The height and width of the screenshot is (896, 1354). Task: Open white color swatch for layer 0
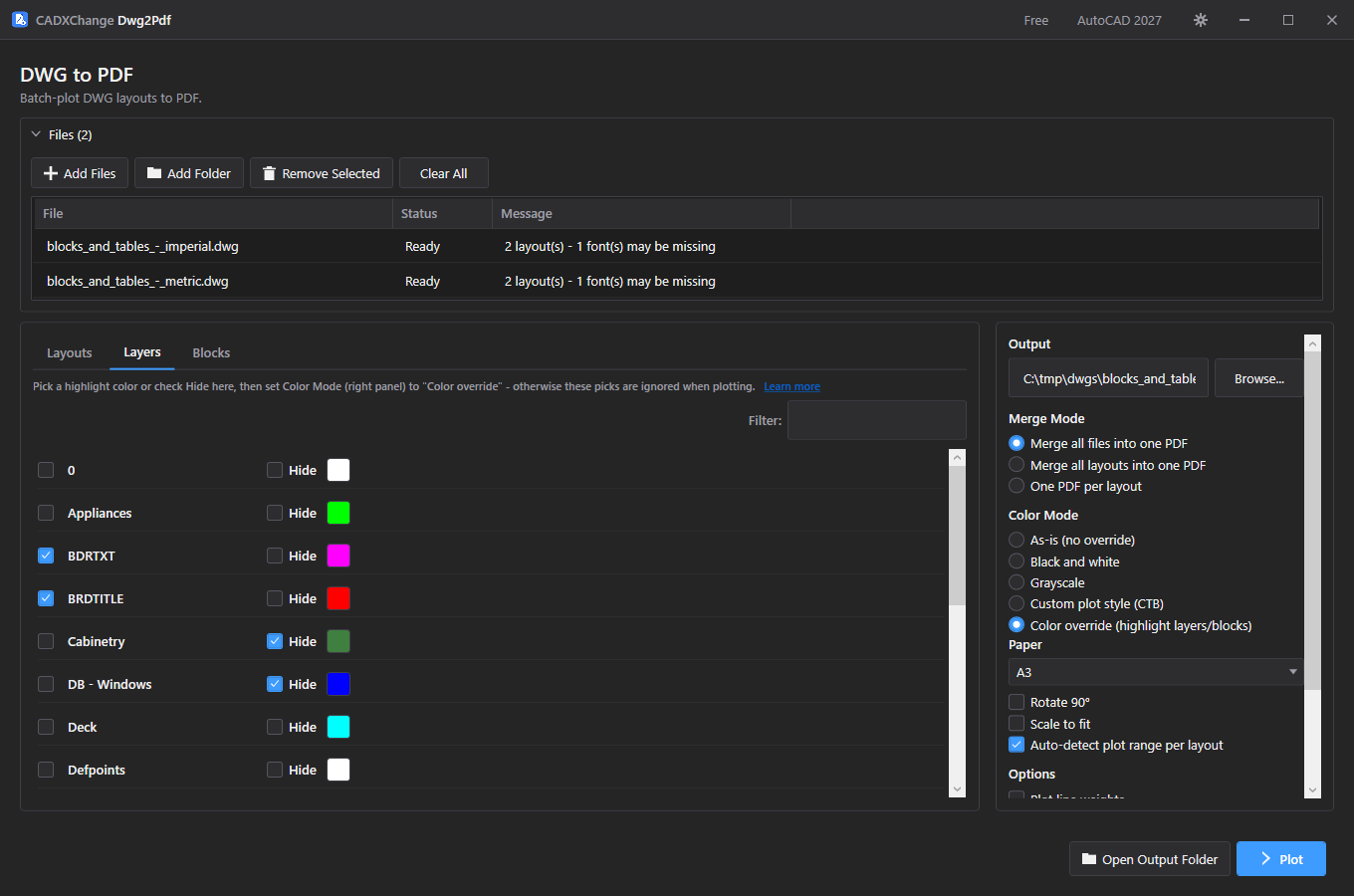[338, 470]
